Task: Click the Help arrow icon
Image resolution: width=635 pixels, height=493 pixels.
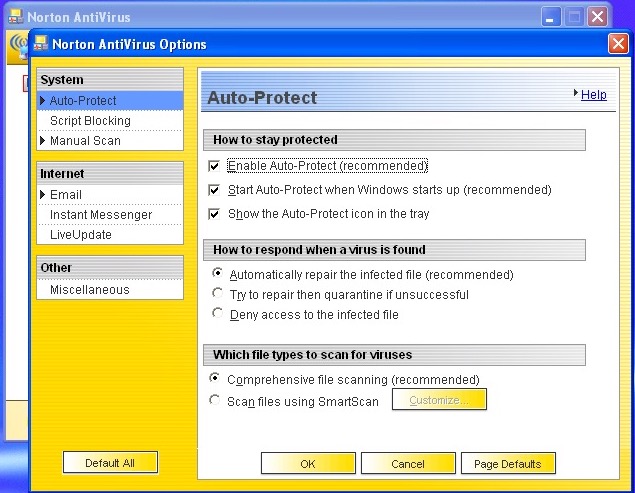Action: pyautogui.click(x=576, y=94)
